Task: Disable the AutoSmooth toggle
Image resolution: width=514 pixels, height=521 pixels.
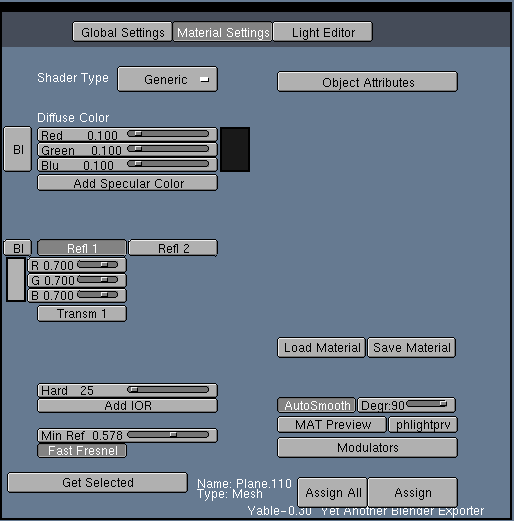Action: [x=316, y=405]
